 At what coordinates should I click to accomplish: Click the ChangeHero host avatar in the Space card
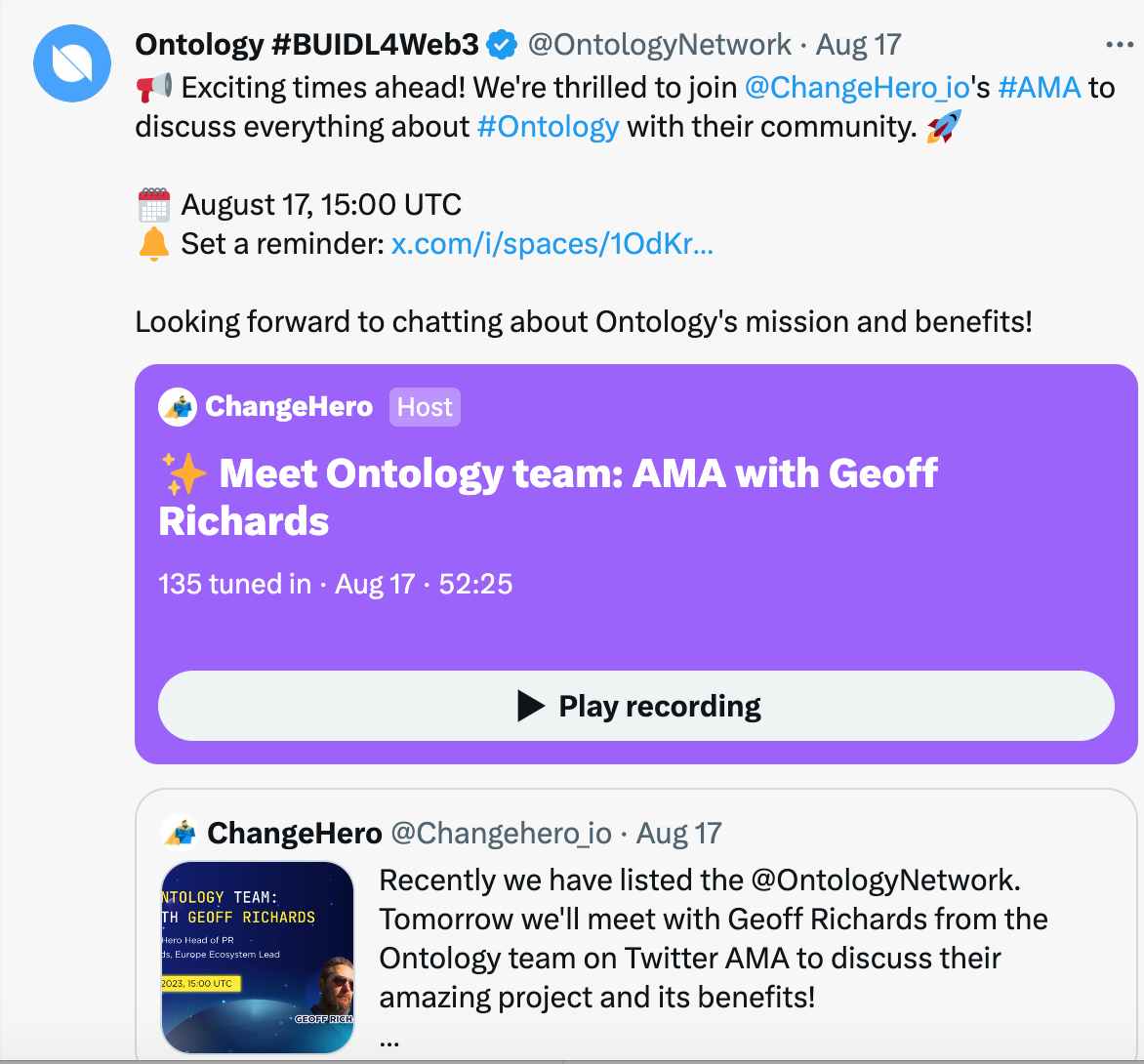[177, 407]
